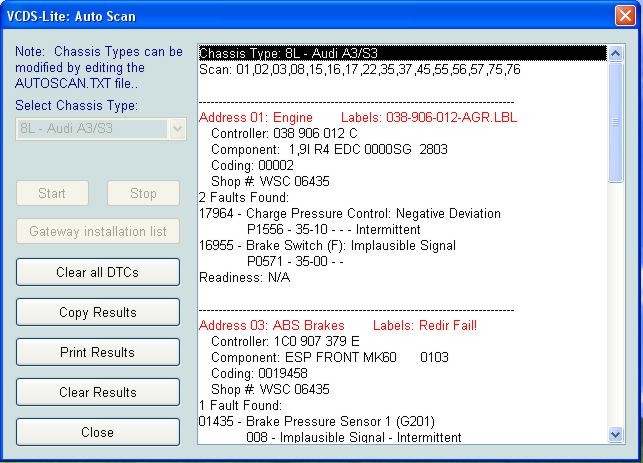Click 'Address 03: ABS Brakes' heading
Image resolution: width=643 pixels, height=463 pixels.
272,326
